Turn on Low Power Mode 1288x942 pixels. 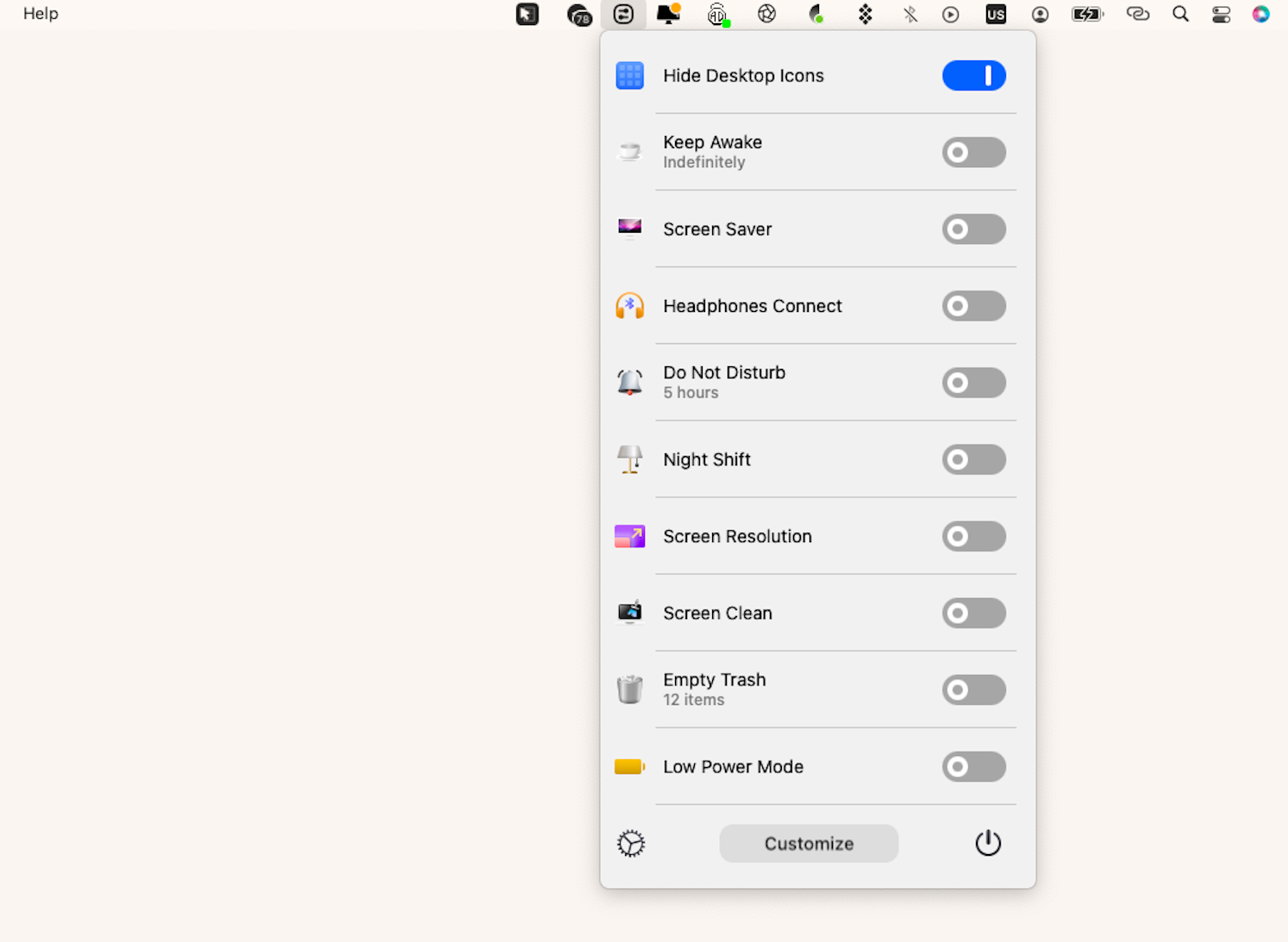[973, 766]
